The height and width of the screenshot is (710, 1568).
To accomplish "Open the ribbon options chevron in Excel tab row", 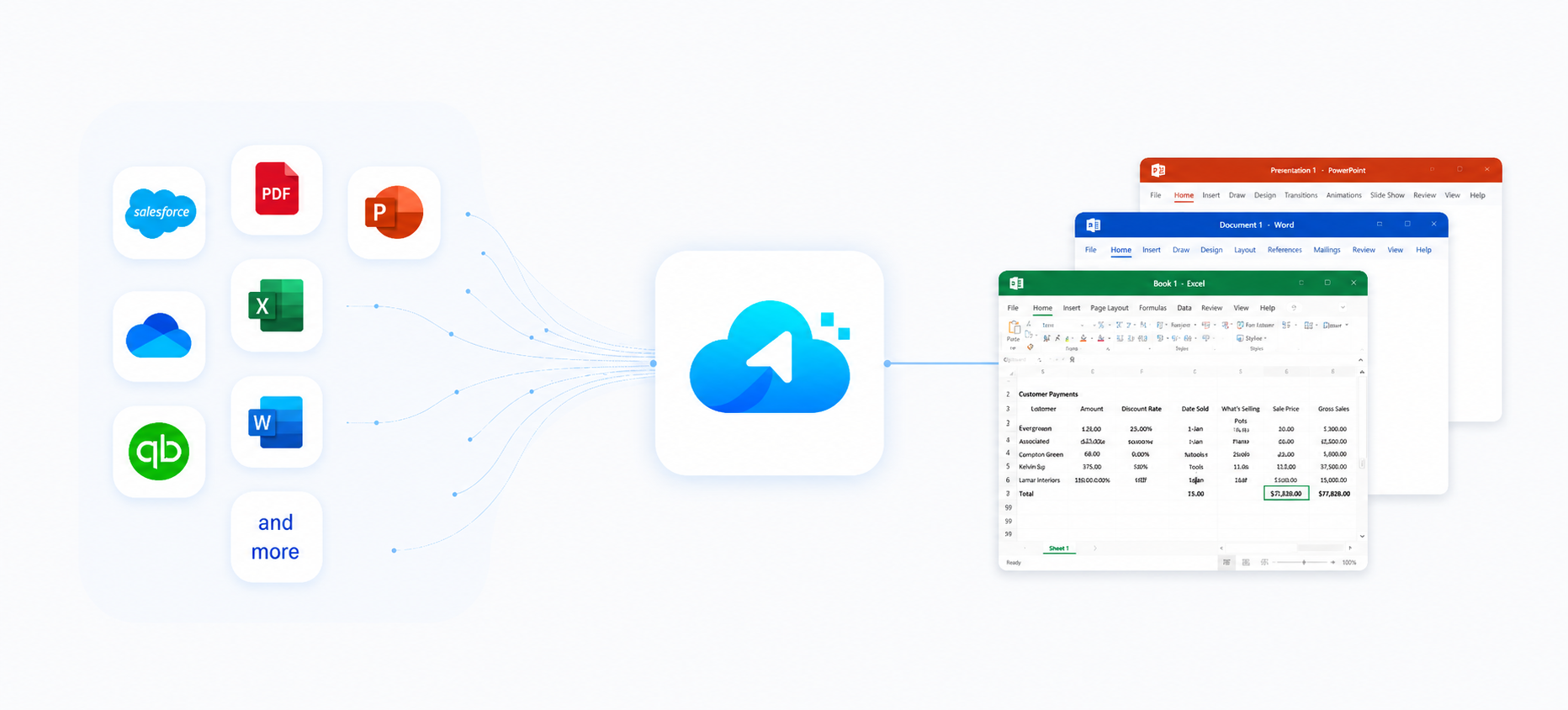I will (1343, 307).
